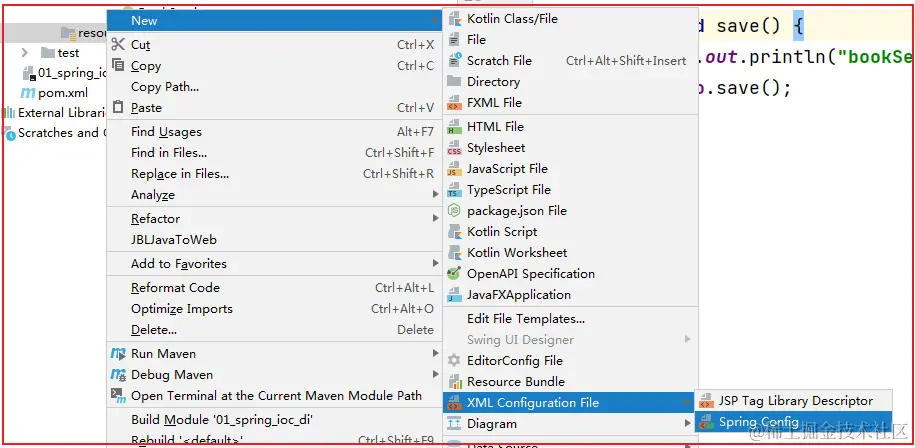This screenshot has width=915, height=448.
Task: Click the Scratch File icon
Action: click(455, 61)
